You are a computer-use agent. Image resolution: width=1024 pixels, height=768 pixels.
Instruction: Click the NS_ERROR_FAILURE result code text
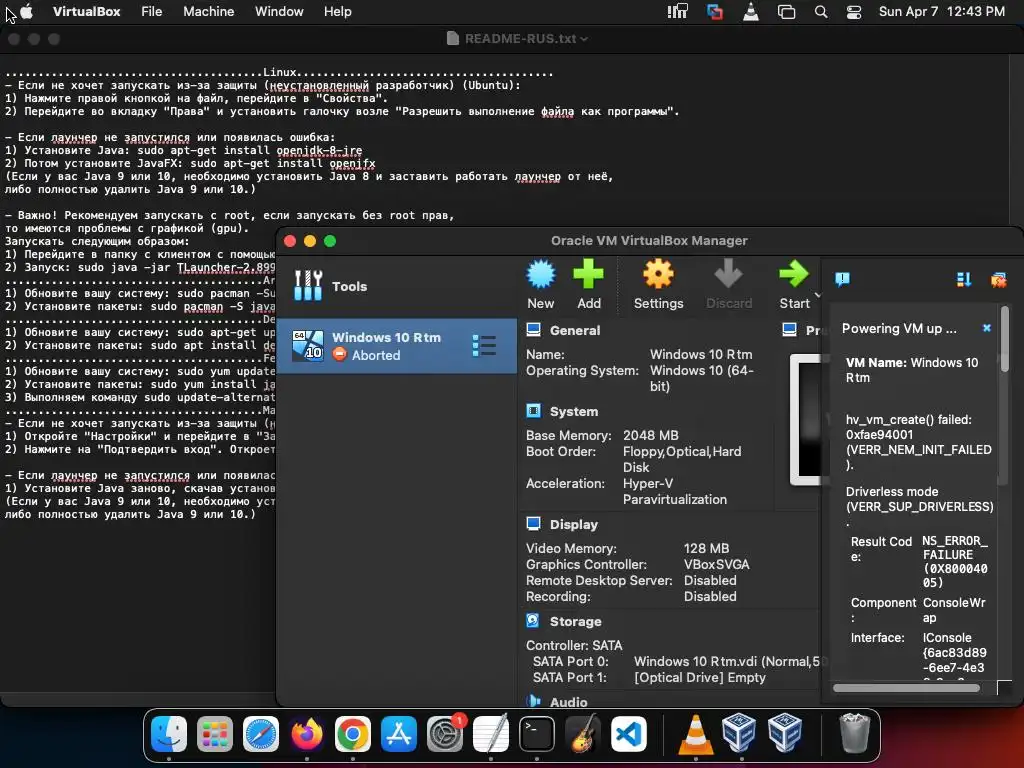click(955, 562)
